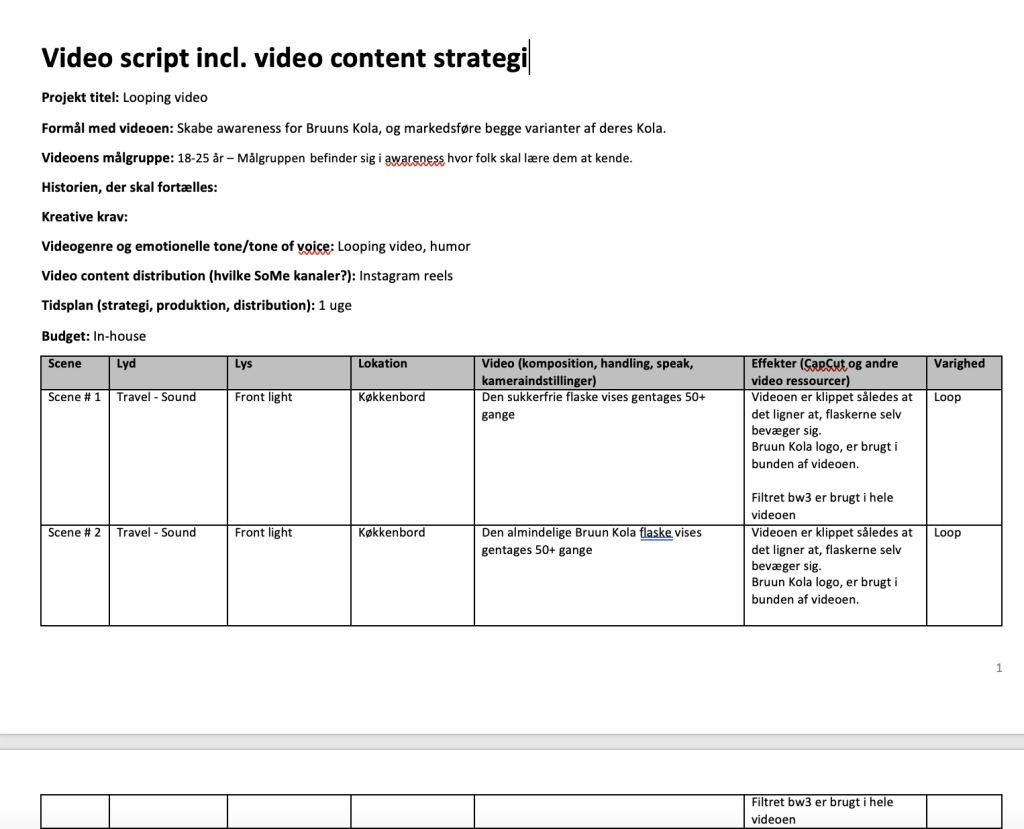Click the text "Den almindelige Bruun Kola flaske vises"
The height and width of the screenshot is (829, 1024).
click(x=592, y=532)
